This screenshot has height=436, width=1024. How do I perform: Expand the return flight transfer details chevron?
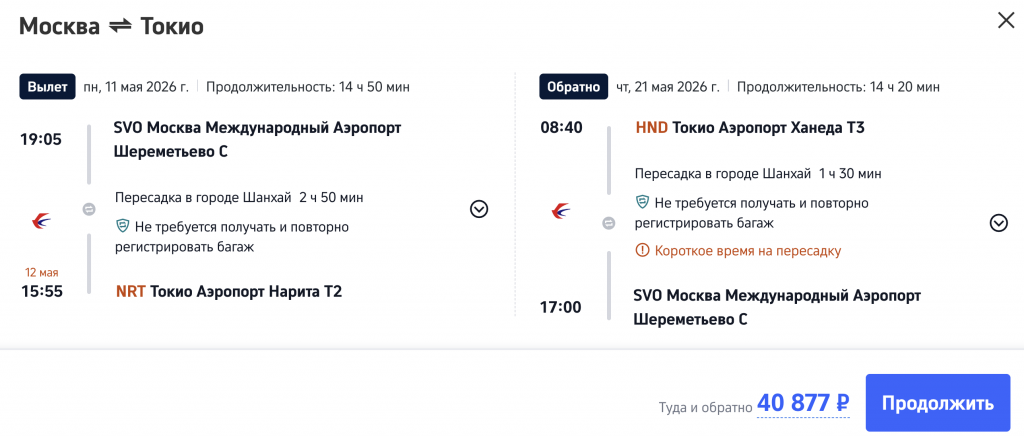pyautogui.click(x=998, y=223)
